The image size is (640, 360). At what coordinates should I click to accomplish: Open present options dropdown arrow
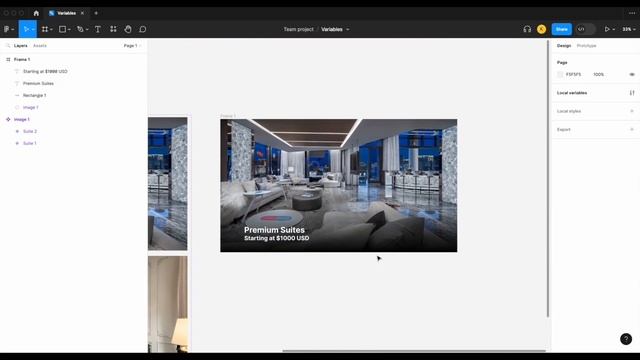613,29
